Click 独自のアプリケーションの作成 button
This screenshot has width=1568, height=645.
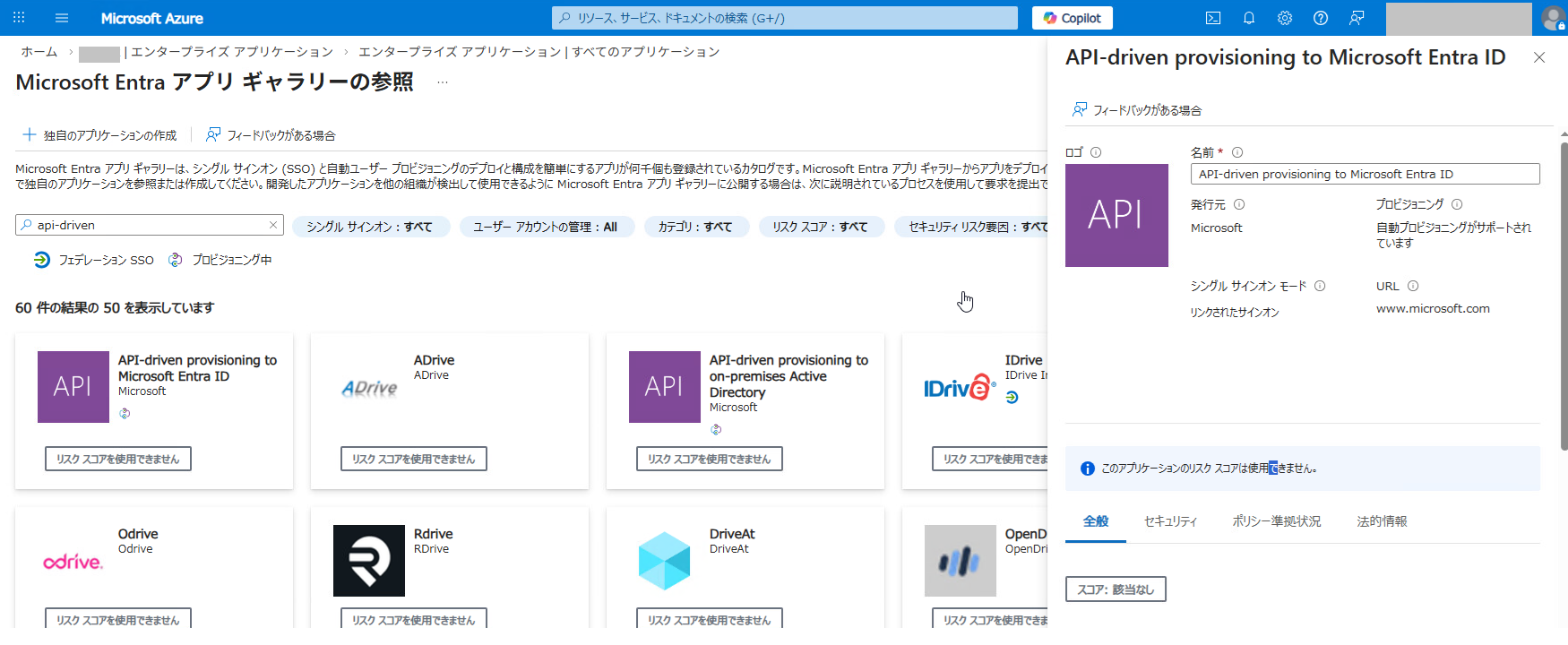pyautogui.click(x=99, y=135)
